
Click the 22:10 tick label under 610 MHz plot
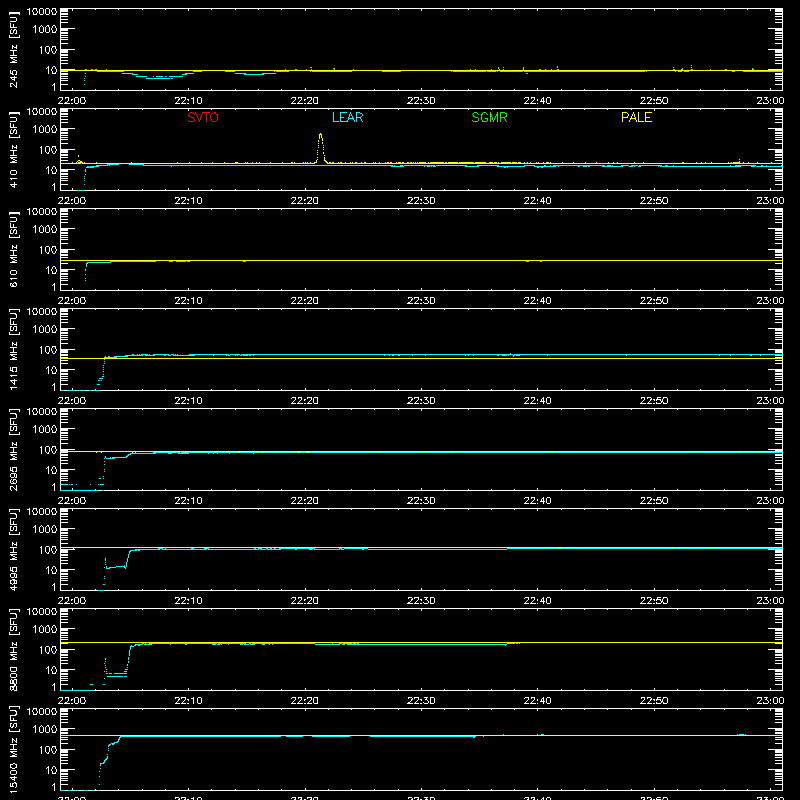188,301
